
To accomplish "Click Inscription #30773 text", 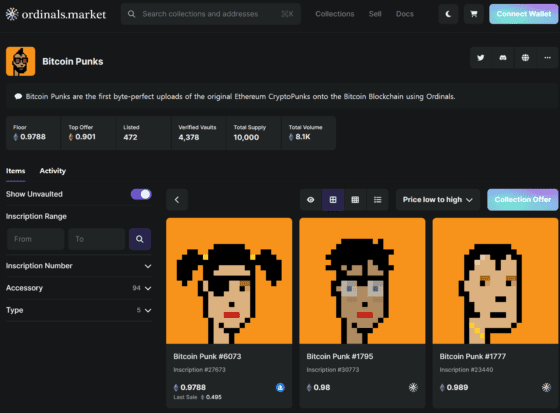I will [333, 370].
